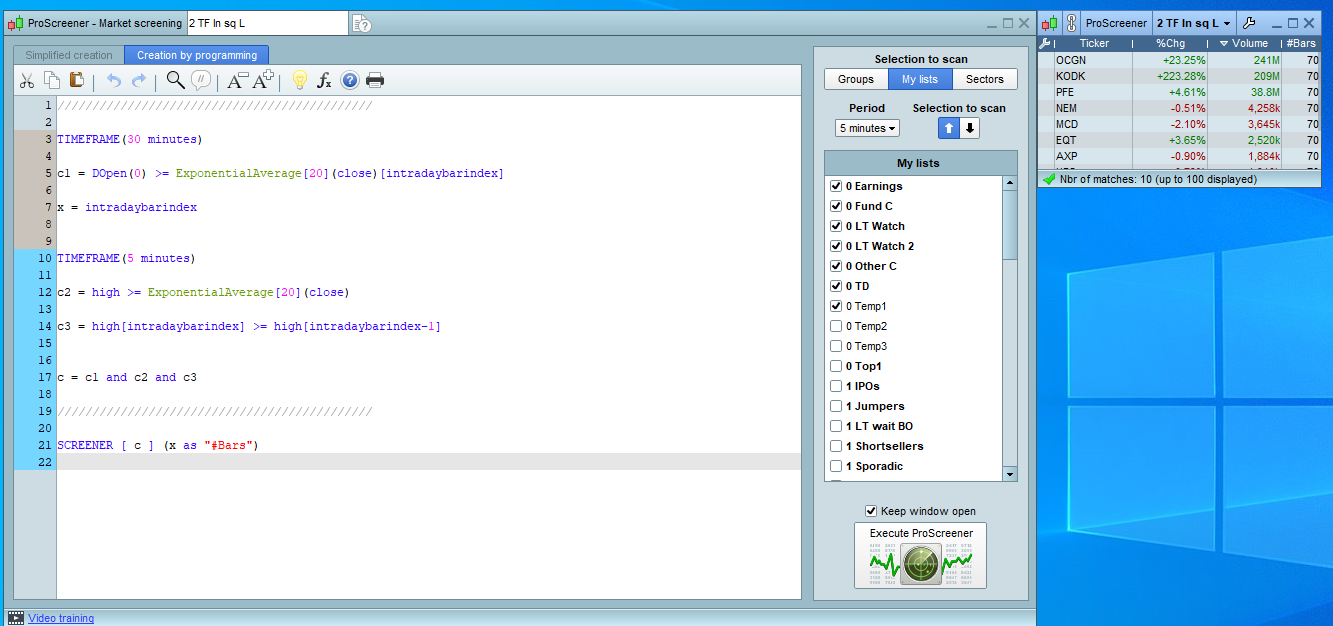
Task: Click wrench icon in results column header
Action: 1046,44
